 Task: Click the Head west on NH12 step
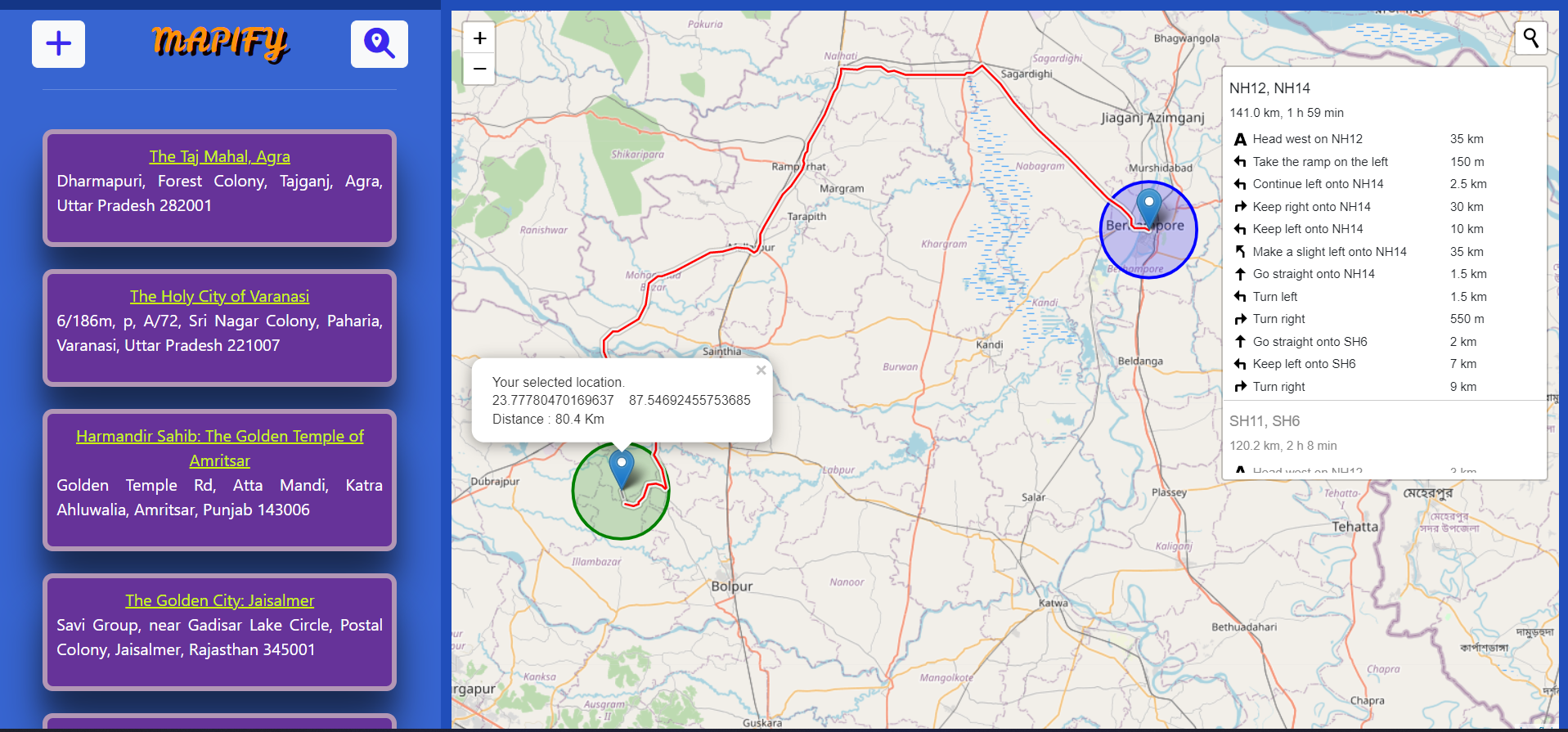click(x=1307, y=139)
